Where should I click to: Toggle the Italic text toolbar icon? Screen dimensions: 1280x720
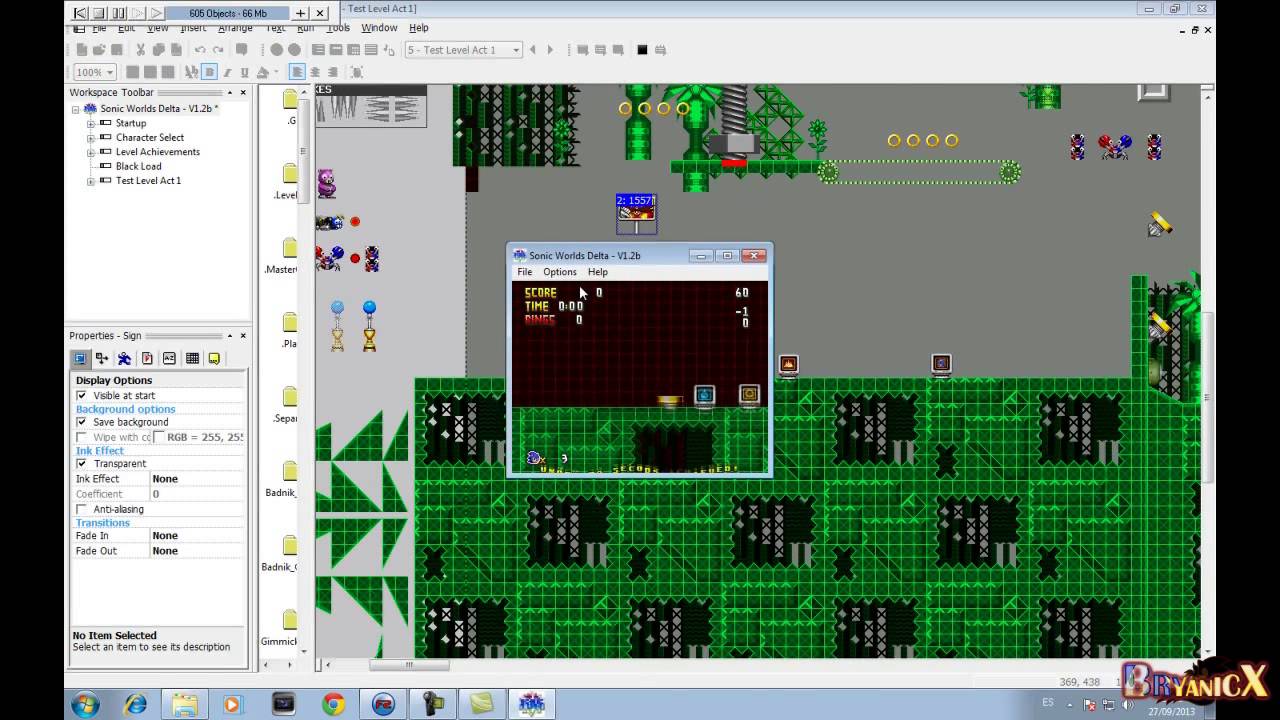click(x=227, y=72)
